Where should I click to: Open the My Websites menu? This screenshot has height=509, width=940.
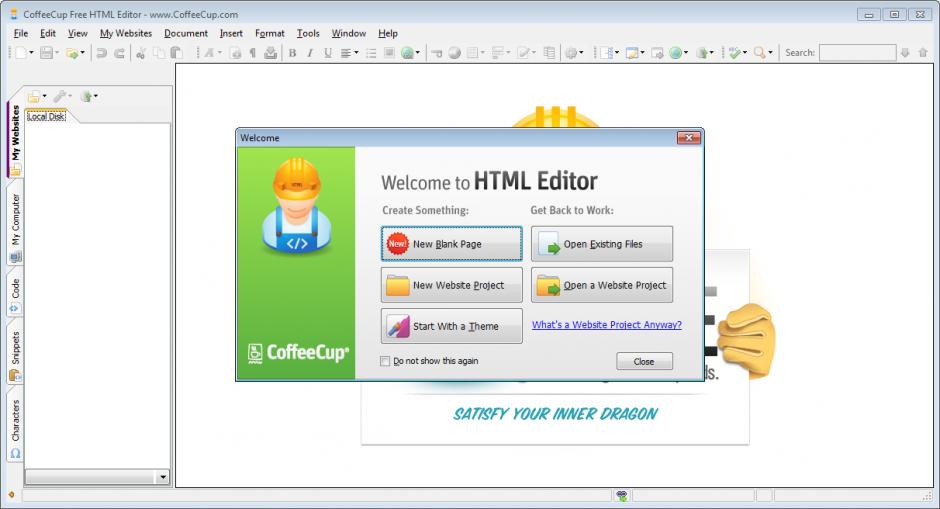pos(126,34)
